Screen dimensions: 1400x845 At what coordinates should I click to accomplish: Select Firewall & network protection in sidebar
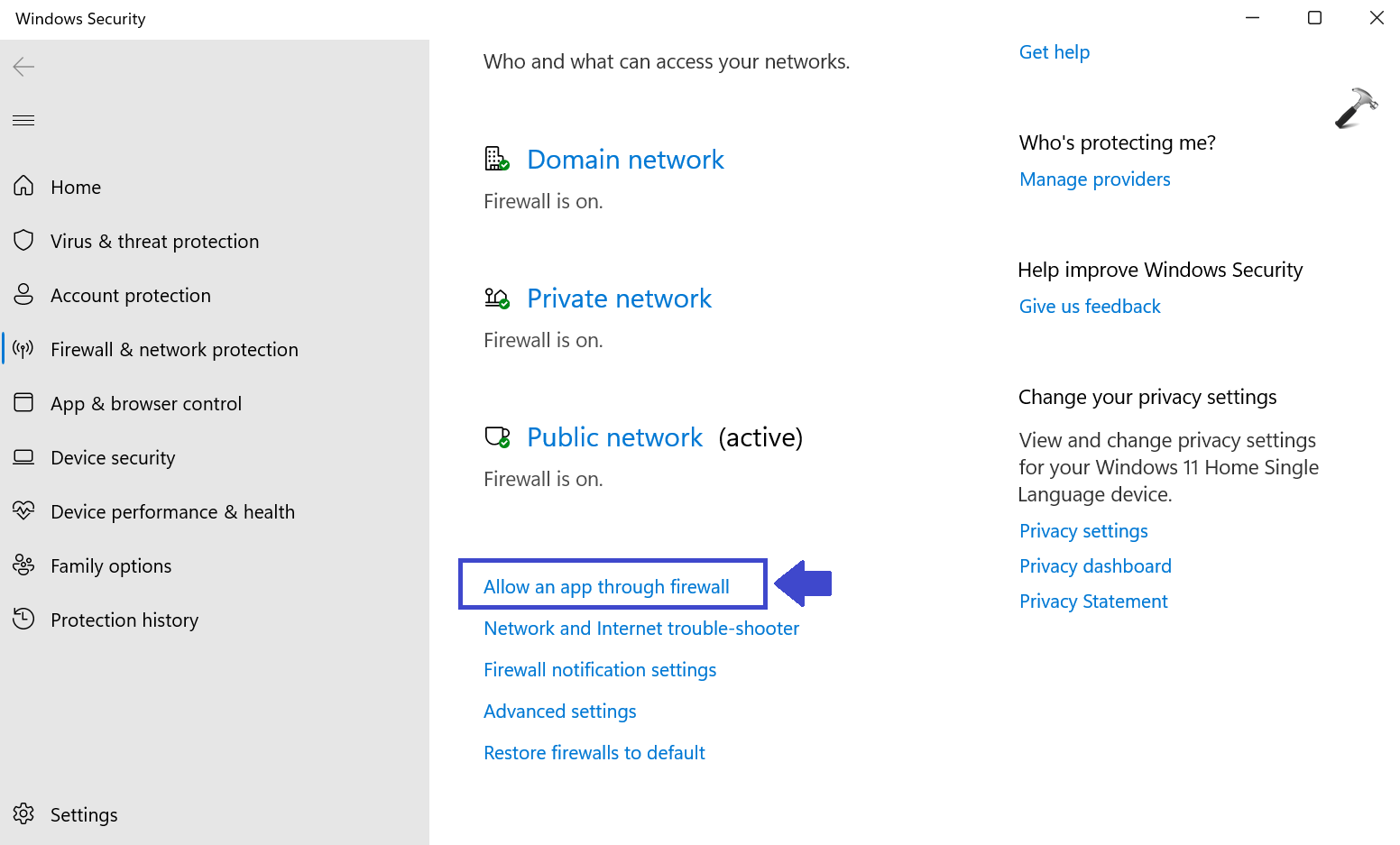[x=174, y=350]
